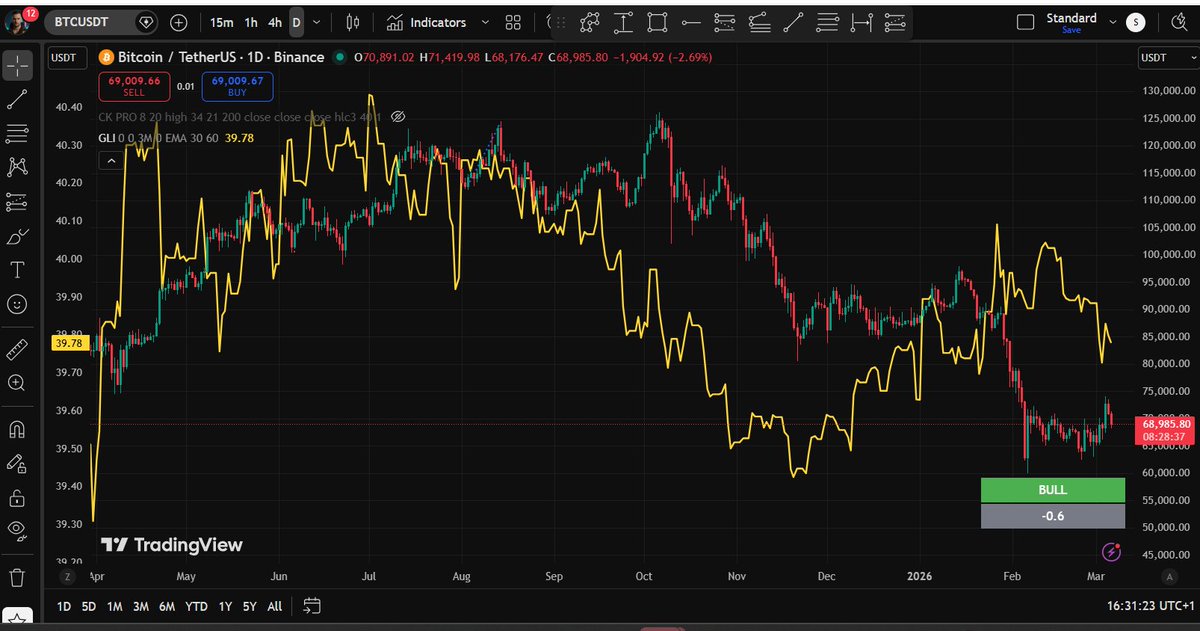Select the brush drawing tool
This screenshot has width=1200, height=631.
(18, 236)
